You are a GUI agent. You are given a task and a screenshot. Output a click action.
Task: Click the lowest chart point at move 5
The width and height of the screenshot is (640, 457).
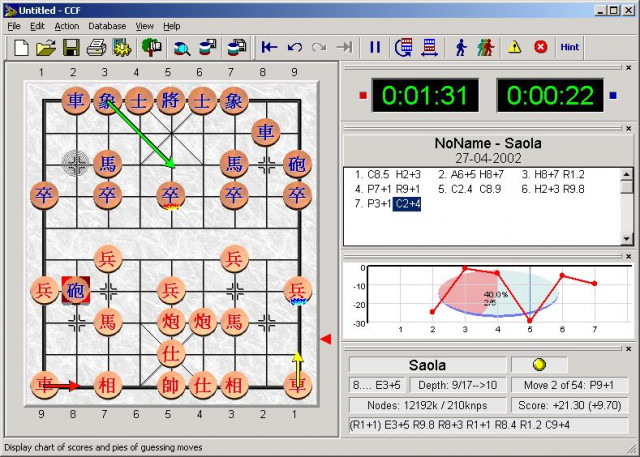[530, 321]
